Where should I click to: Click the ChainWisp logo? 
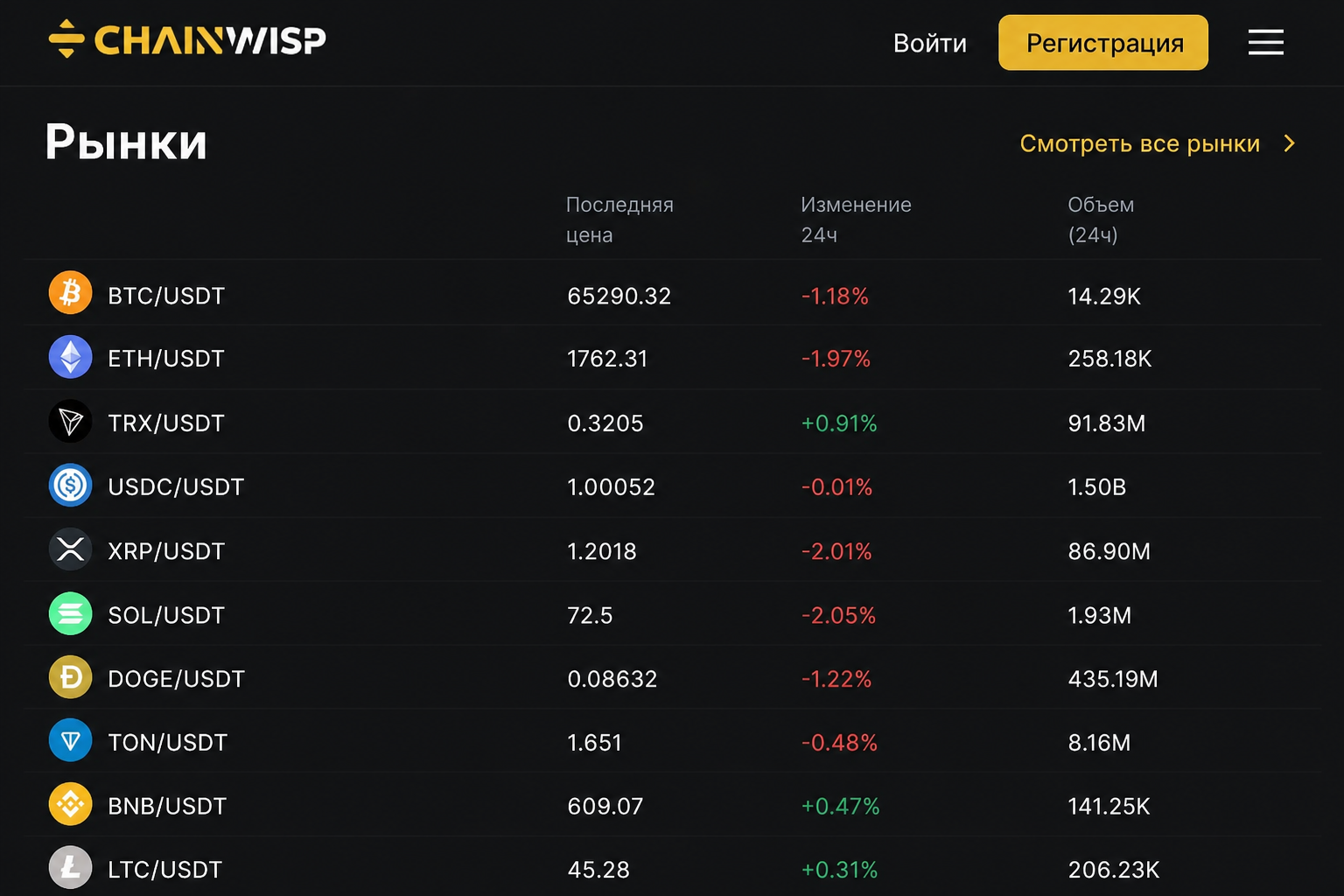[187, 39]
